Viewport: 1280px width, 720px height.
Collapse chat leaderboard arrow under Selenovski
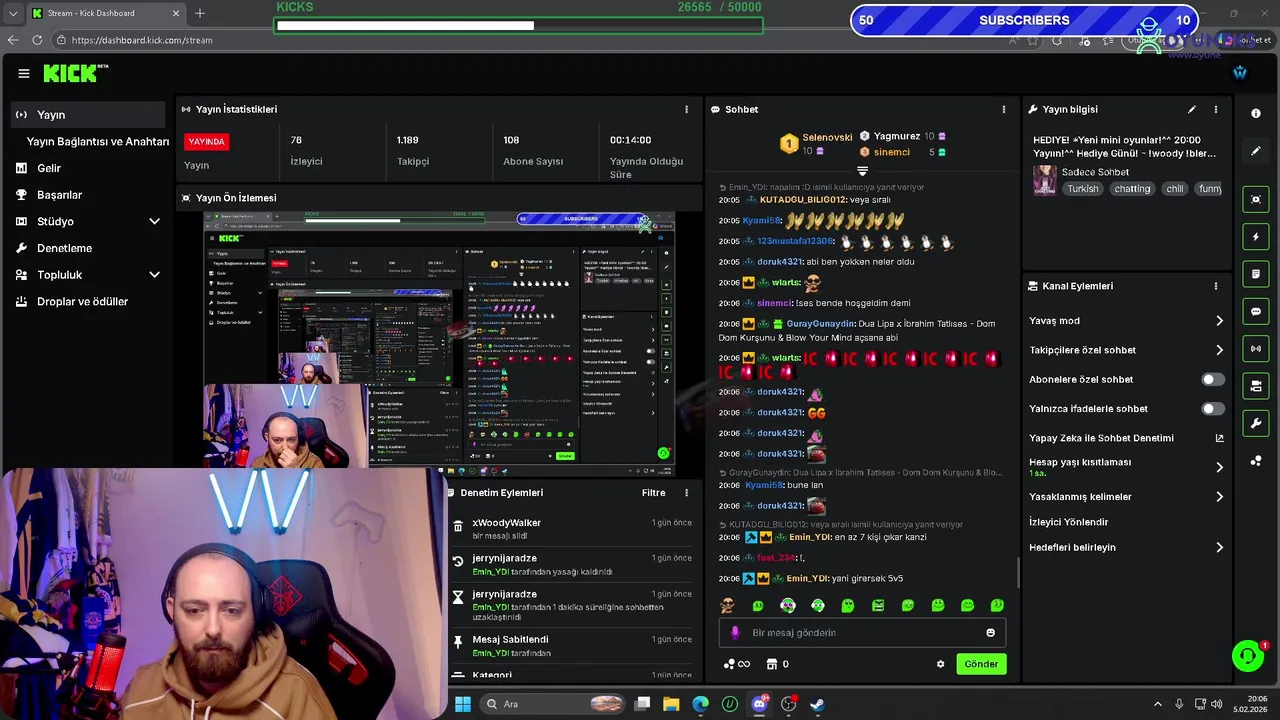[862, 172]
